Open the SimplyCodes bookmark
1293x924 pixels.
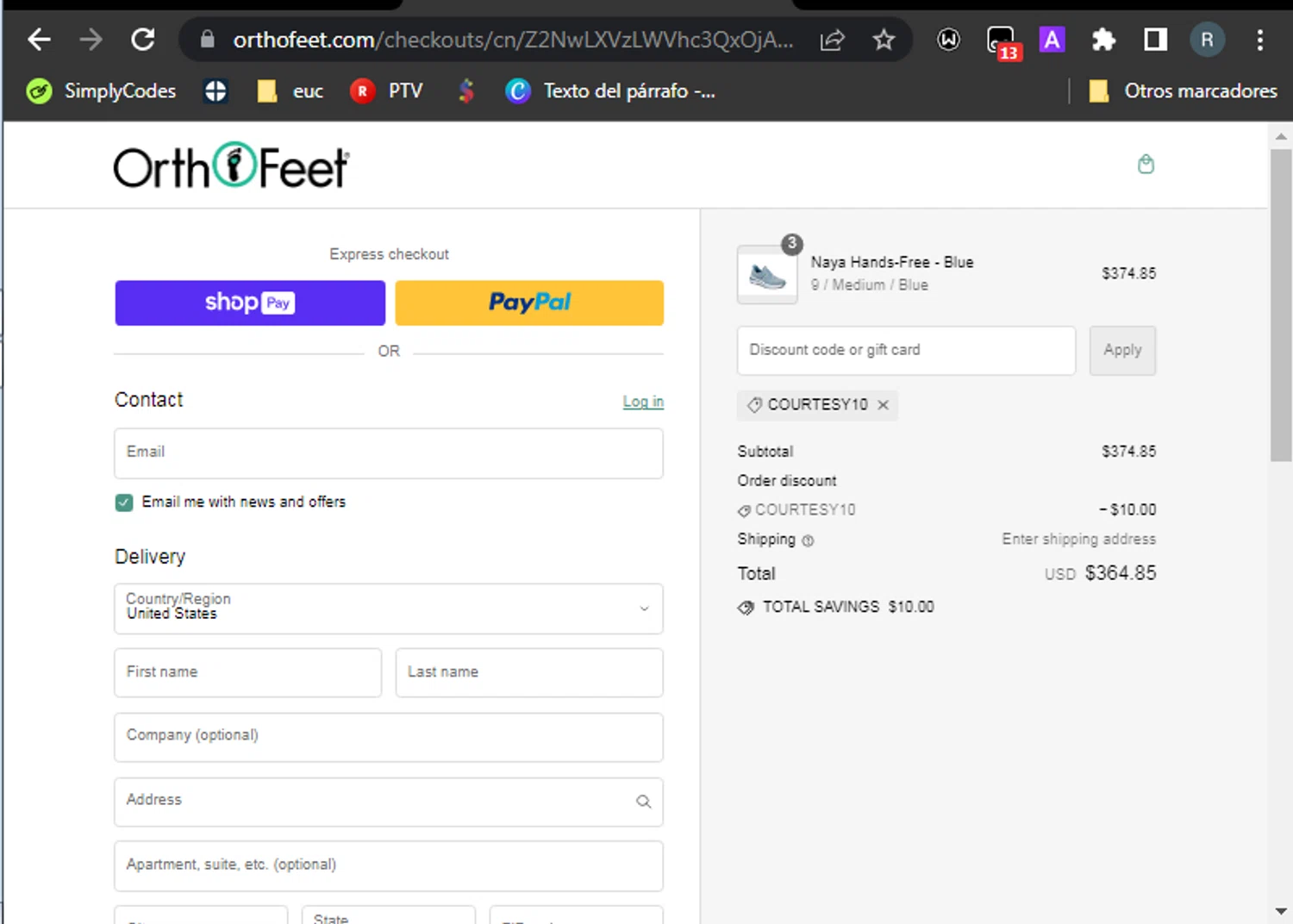(x=101, y=91)
